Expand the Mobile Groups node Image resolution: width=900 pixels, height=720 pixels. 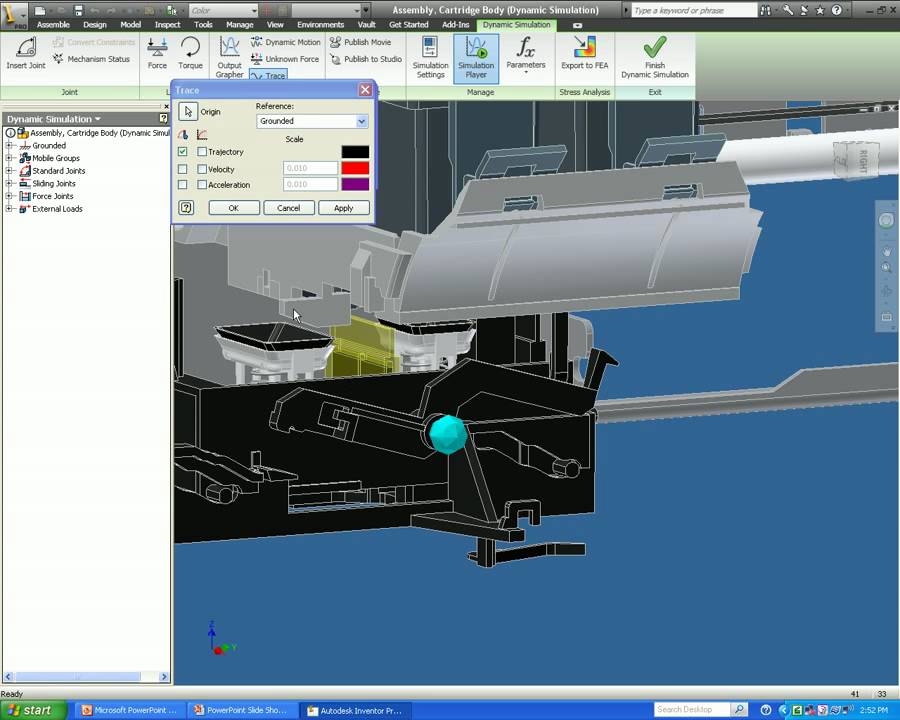coord(9,158)
